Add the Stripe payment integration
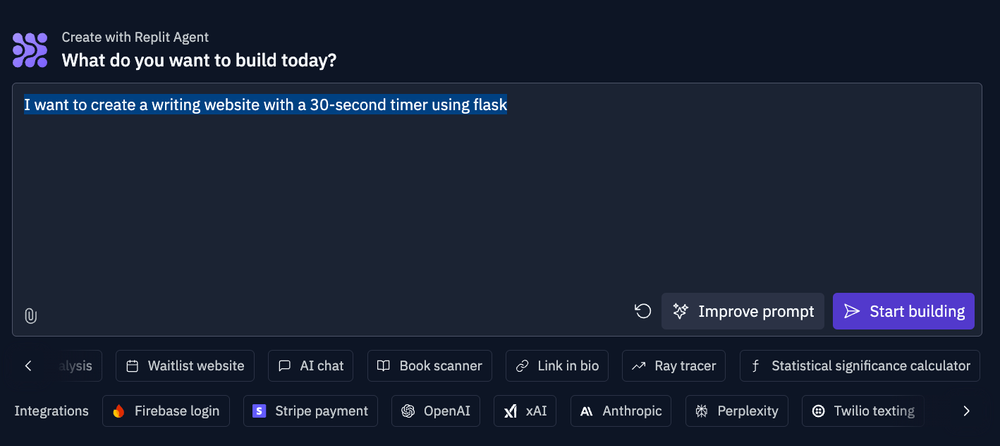Image resolution: width=1000 pixels, height=446 pixels. [x=311, y=411]
